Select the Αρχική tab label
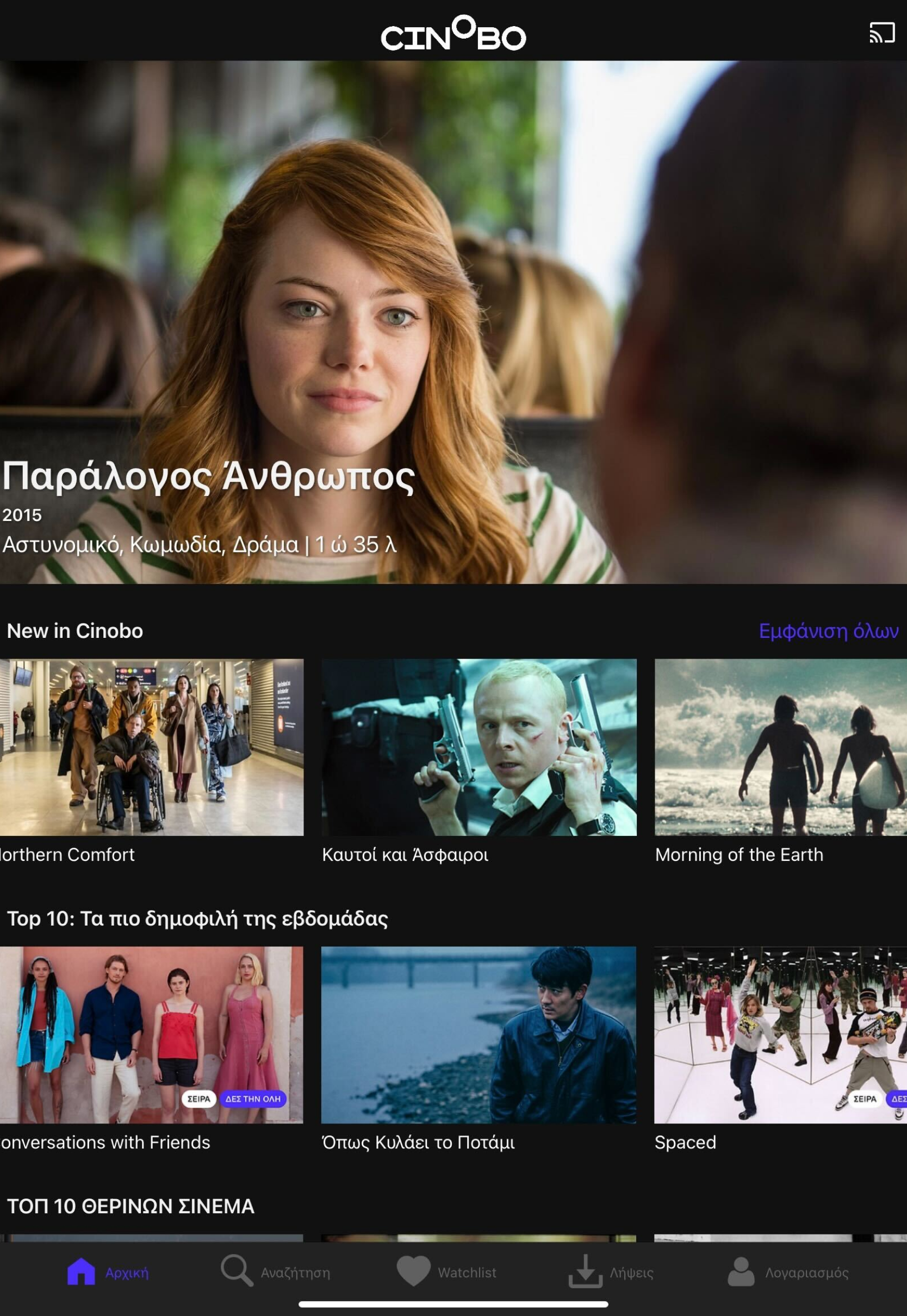 [x=127, y=1273]
